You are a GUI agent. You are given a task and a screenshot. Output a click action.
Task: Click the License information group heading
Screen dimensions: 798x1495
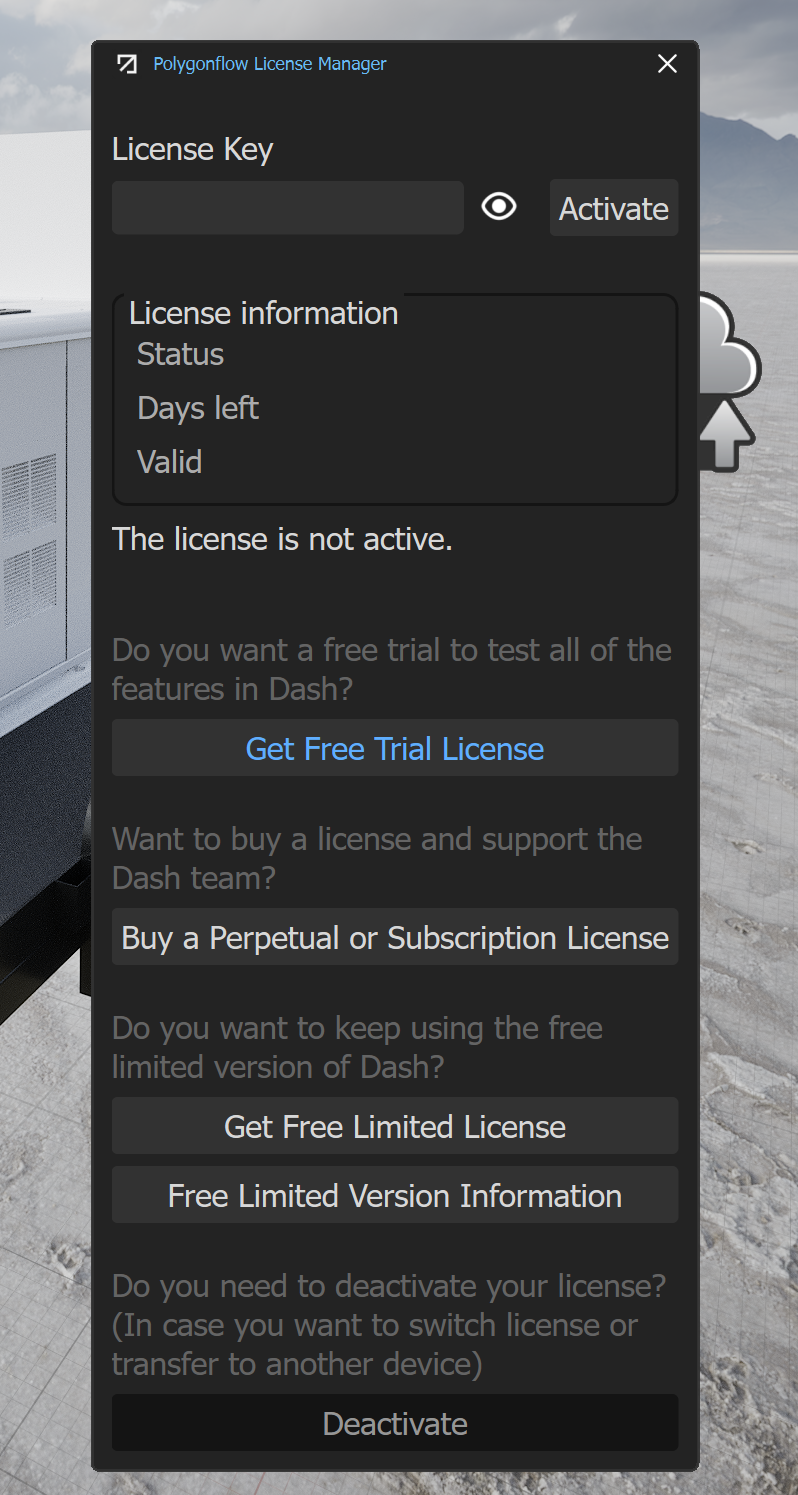tap(264, 313)
